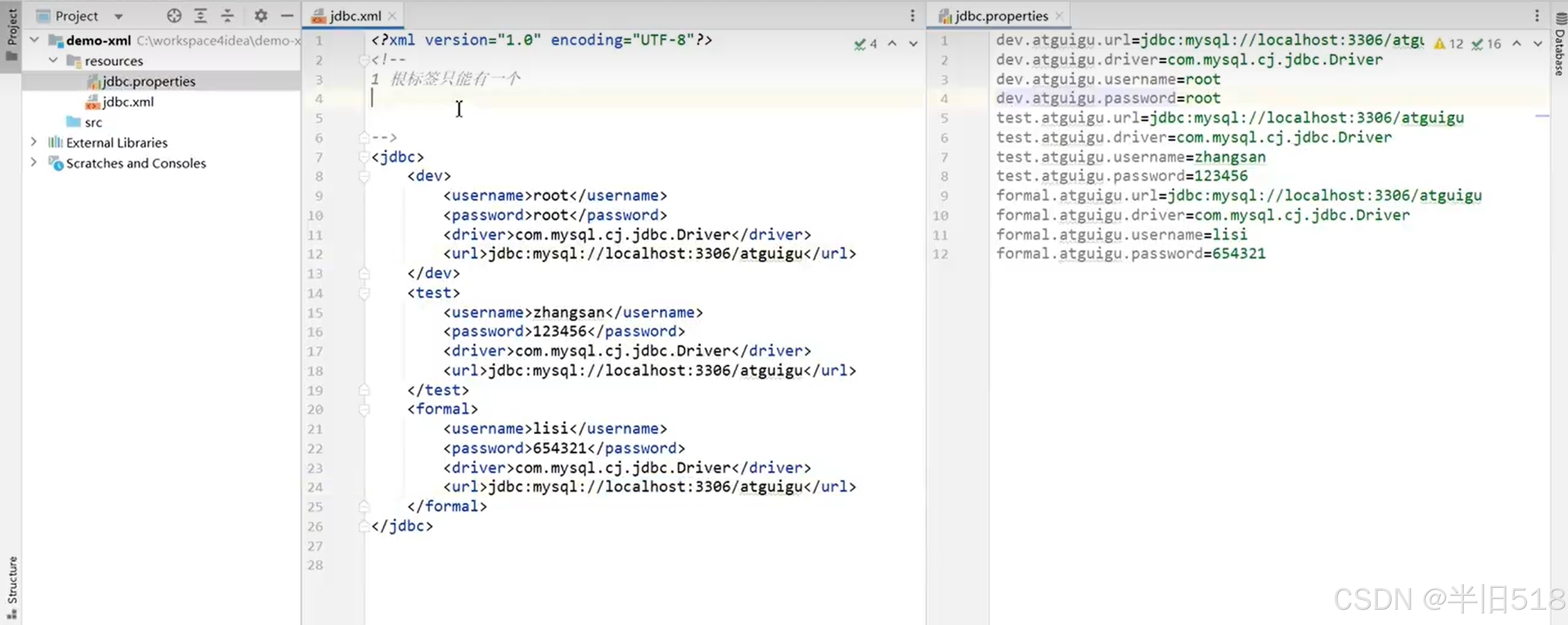Viewport: 1568px width, 625px height.
Task: Open Project panel settings gear
Action: pyautogui.click(x=261, y=16)
